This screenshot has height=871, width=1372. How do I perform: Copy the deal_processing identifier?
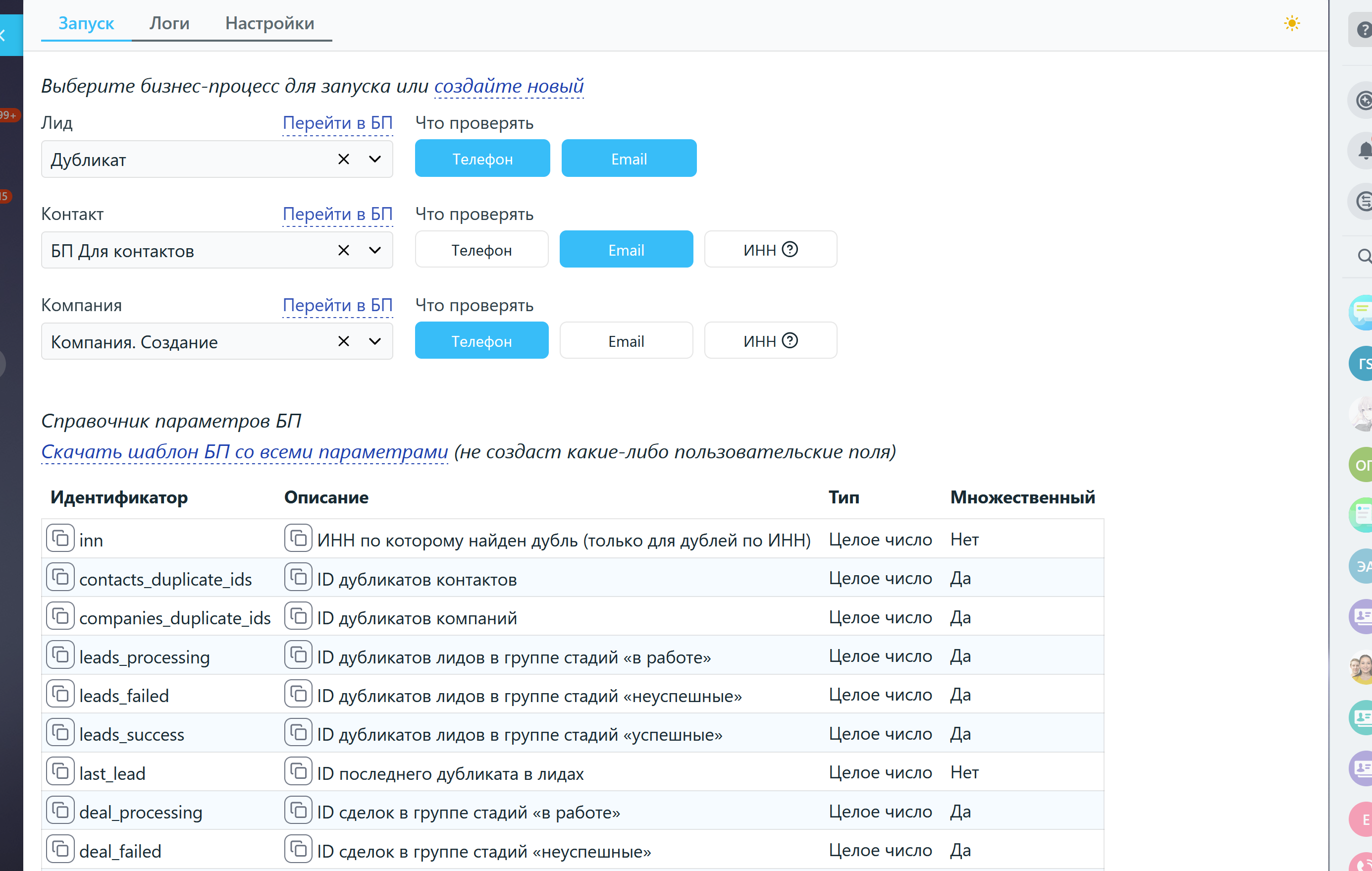[x=60, y=811]
